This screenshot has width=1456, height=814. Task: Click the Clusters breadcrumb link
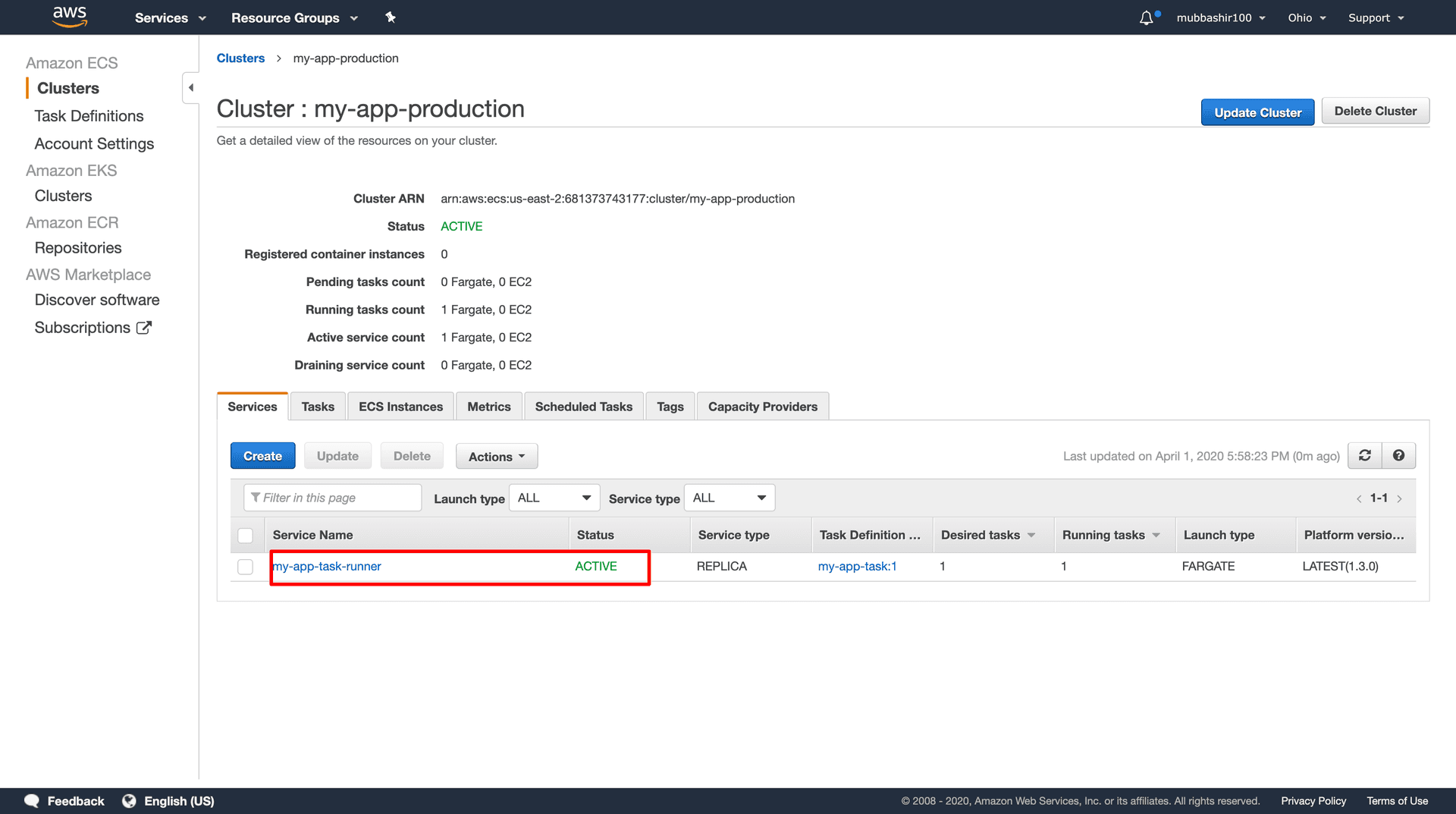click(x=240, y=58)
